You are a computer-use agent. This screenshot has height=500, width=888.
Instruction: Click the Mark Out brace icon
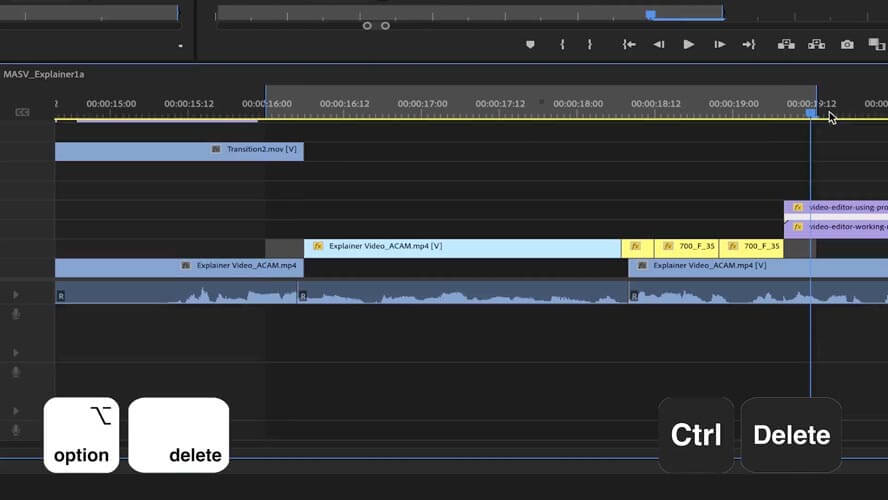(x=590, y=44)
